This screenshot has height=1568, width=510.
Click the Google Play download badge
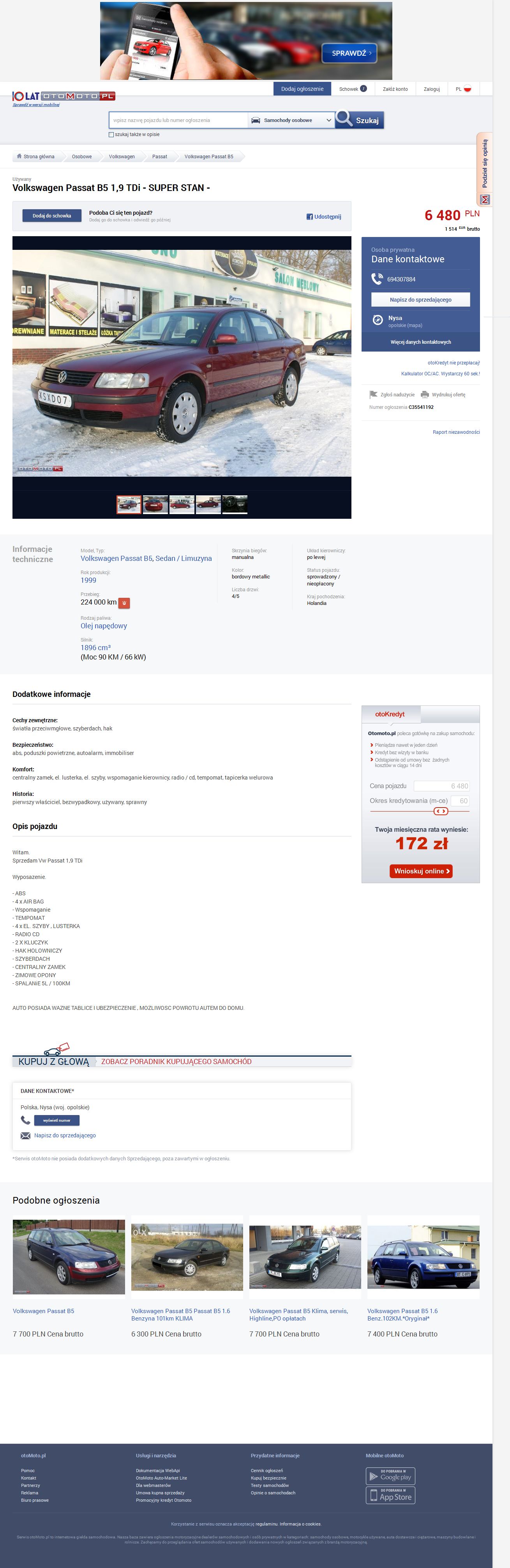tap(390, 1476)
